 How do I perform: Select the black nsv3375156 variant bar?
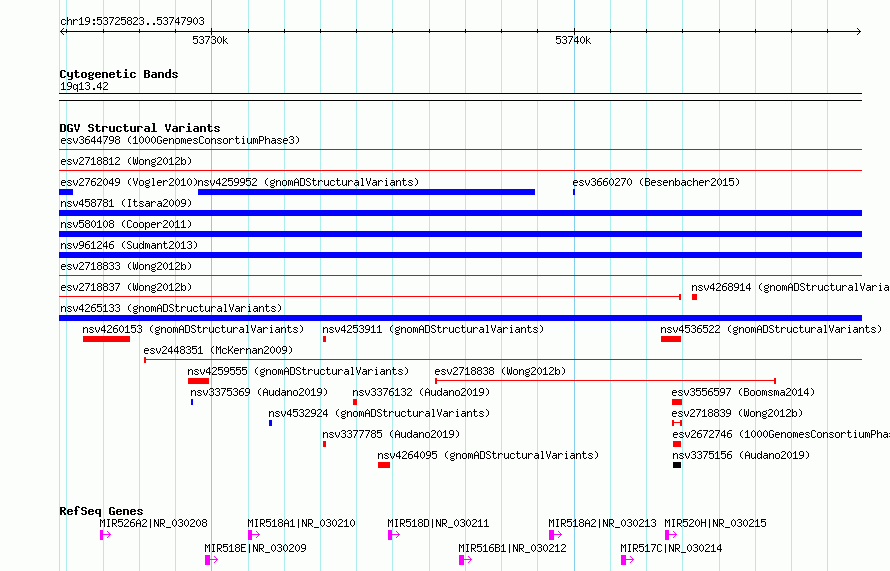tap(677, 465)
